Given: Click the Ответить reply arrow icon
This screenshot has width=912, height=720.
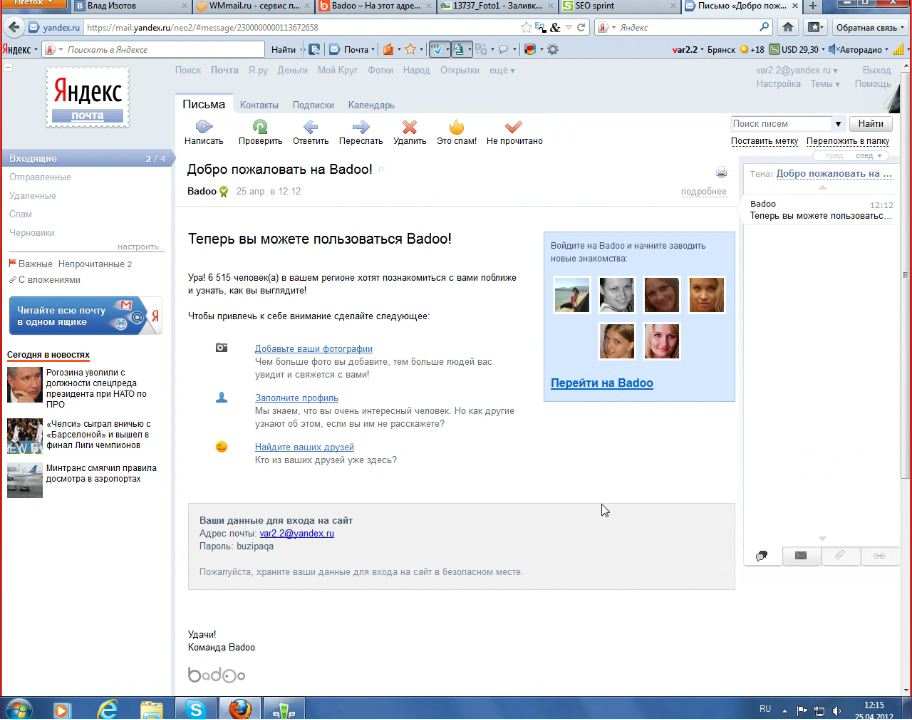Looking at the screenshot, I should point(311,126).
